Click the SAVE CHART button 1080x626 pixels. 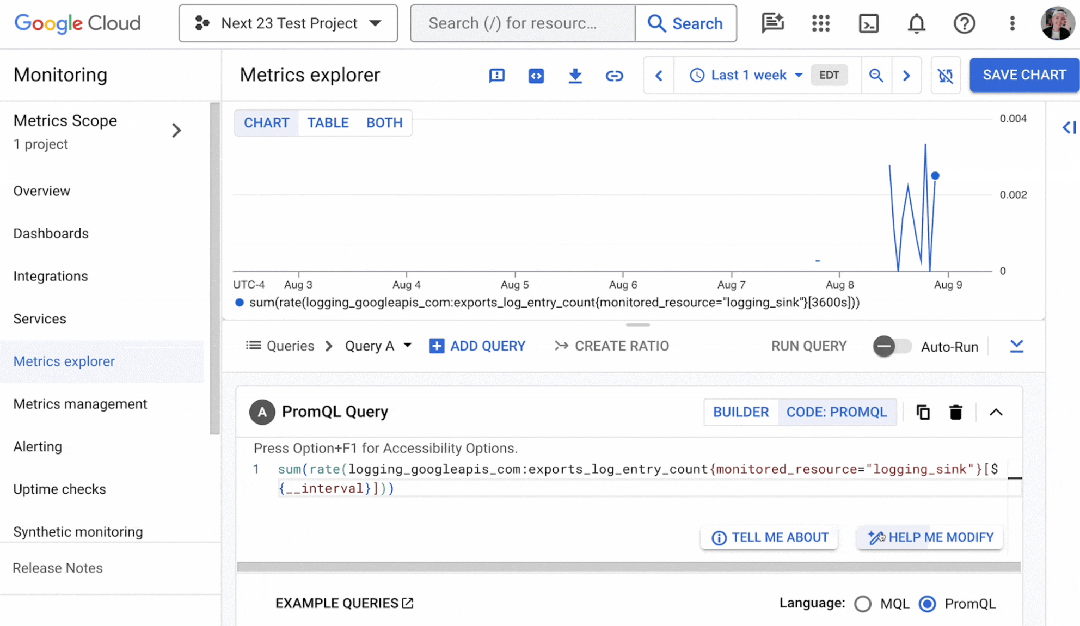pos(1024,75)
